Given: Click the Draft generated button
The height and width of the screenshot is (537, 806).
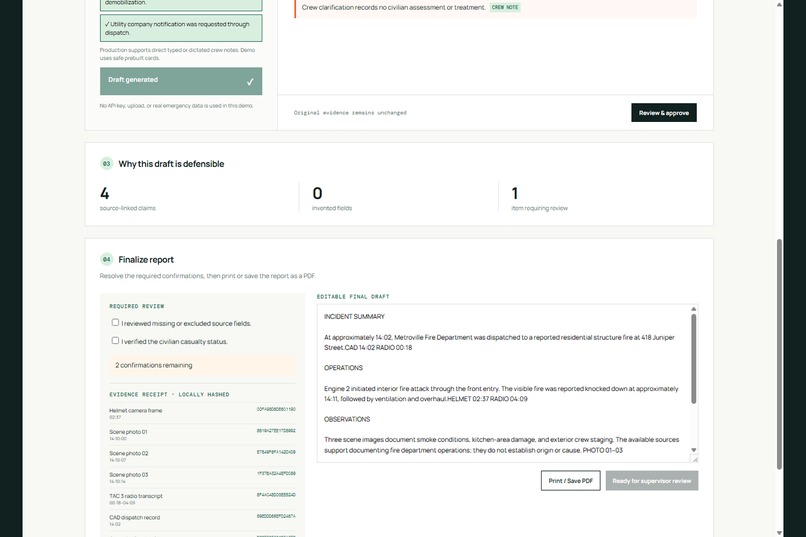Looking at the screenshot, I should pyautogui.click(x=181, y=81).
